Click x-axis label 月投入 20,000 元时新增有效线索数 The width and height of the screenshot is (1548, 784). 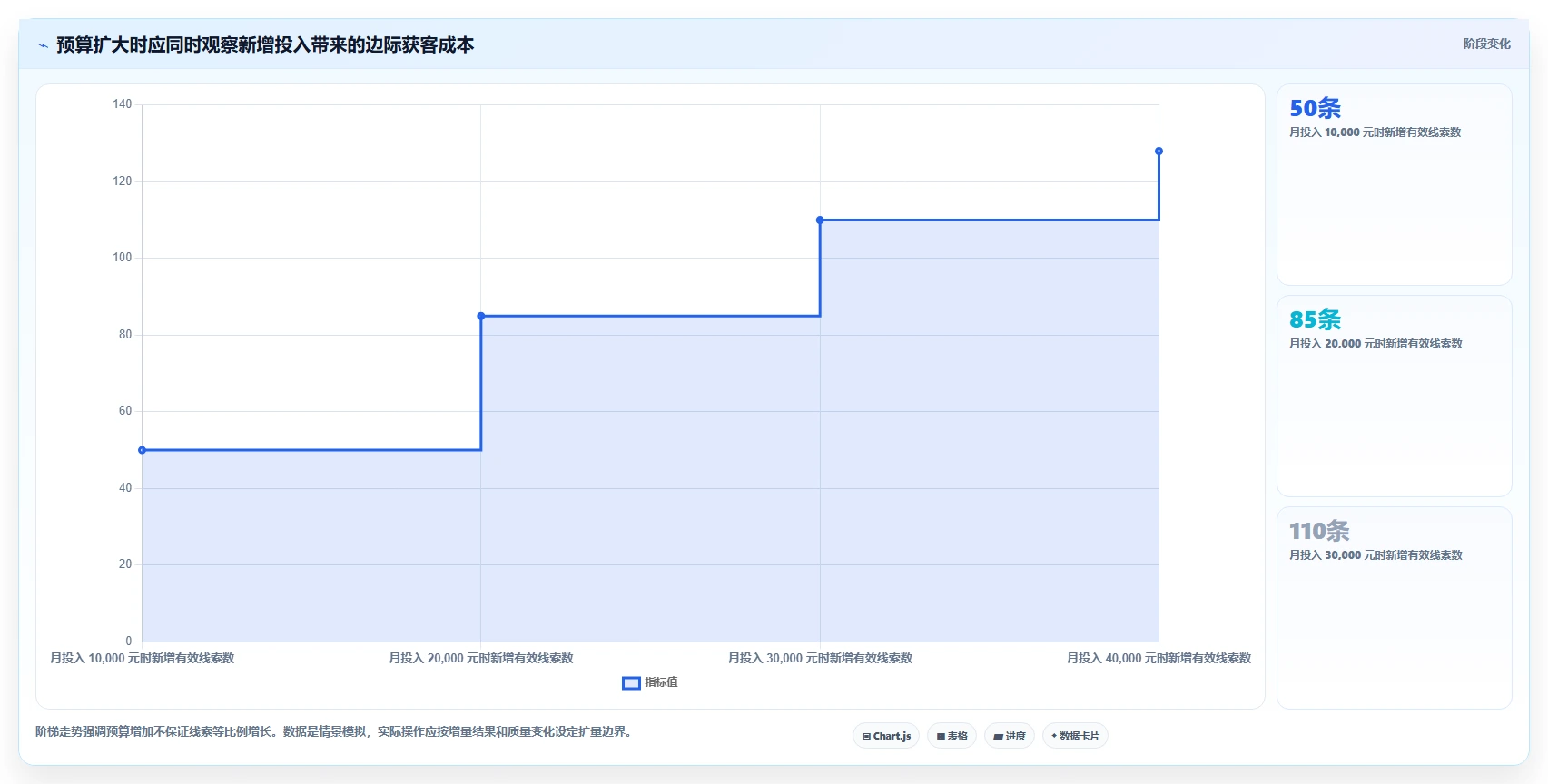click(x=481, y=658)
